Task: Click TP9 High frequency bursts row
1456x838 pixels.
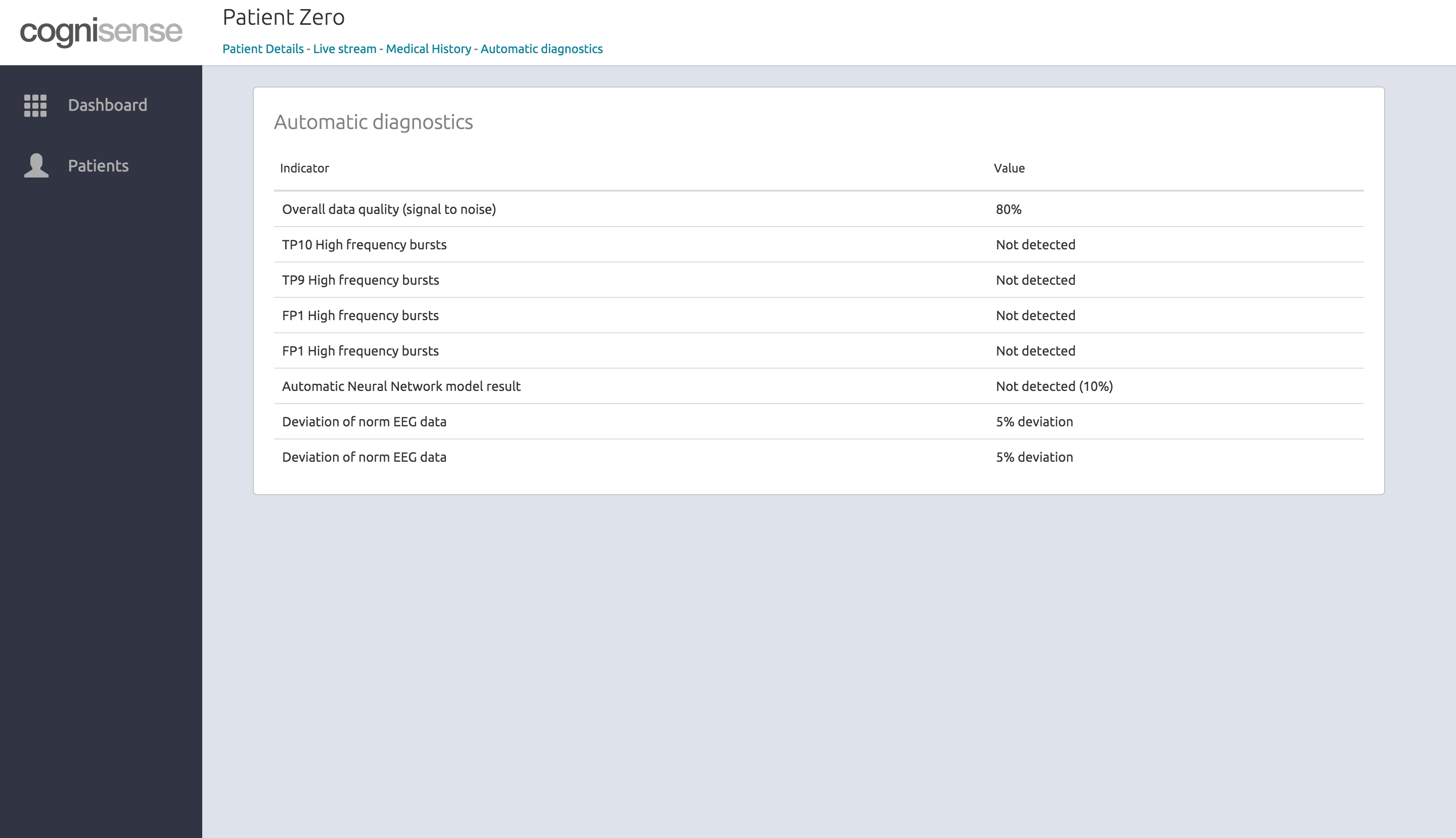Action: 360,280
